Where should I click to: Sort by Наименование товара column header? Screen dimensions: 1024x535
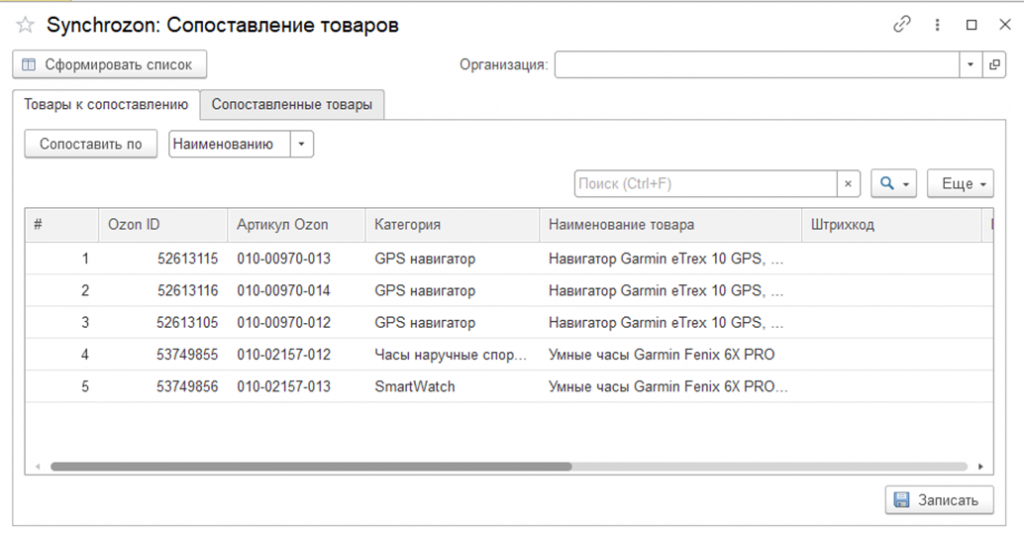671,225
